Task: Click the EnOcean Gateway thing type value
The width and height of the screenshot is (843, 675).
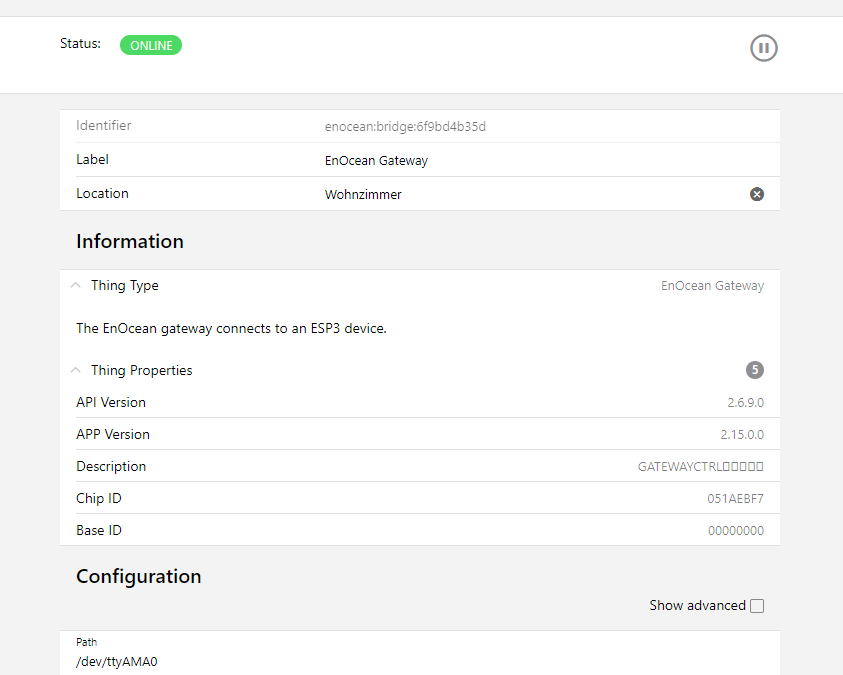Action: [712, 286]
